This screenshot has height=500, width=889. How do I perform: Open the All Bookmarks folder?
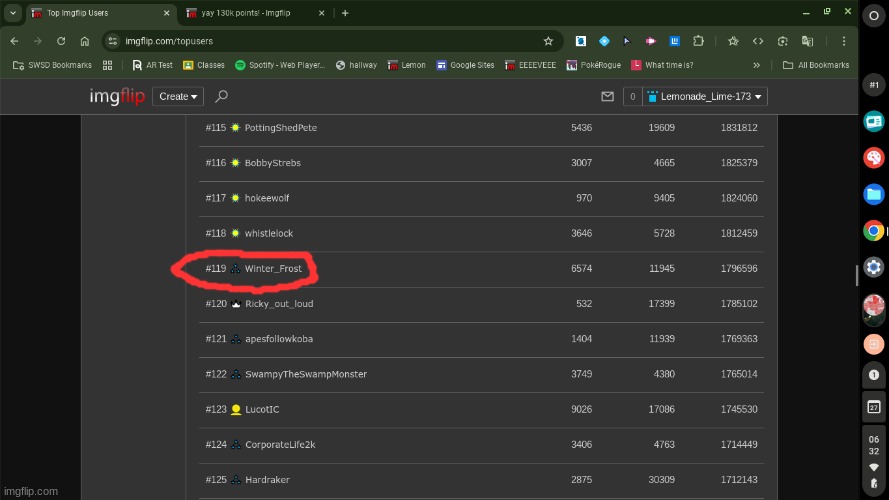816,65
